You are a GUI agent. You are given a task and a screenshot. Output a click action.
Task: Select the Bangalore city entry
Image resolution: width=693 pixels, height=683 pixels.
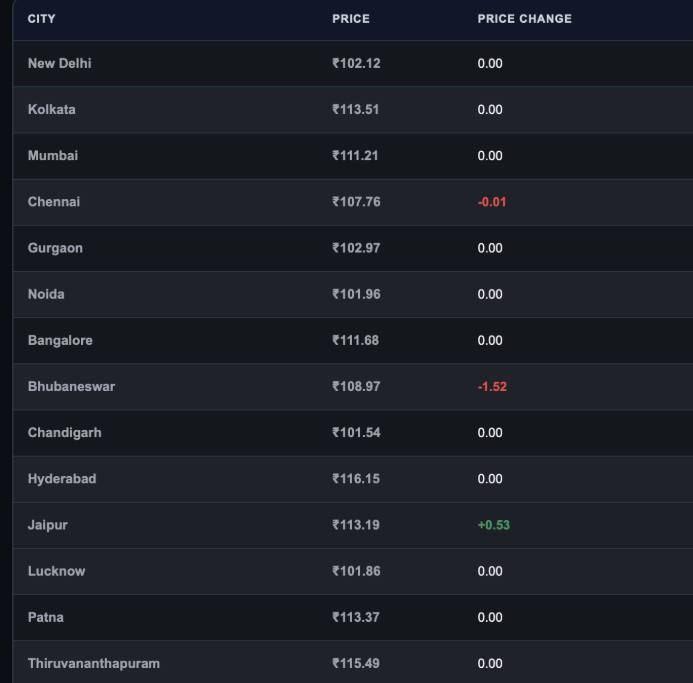coord(60,340)
